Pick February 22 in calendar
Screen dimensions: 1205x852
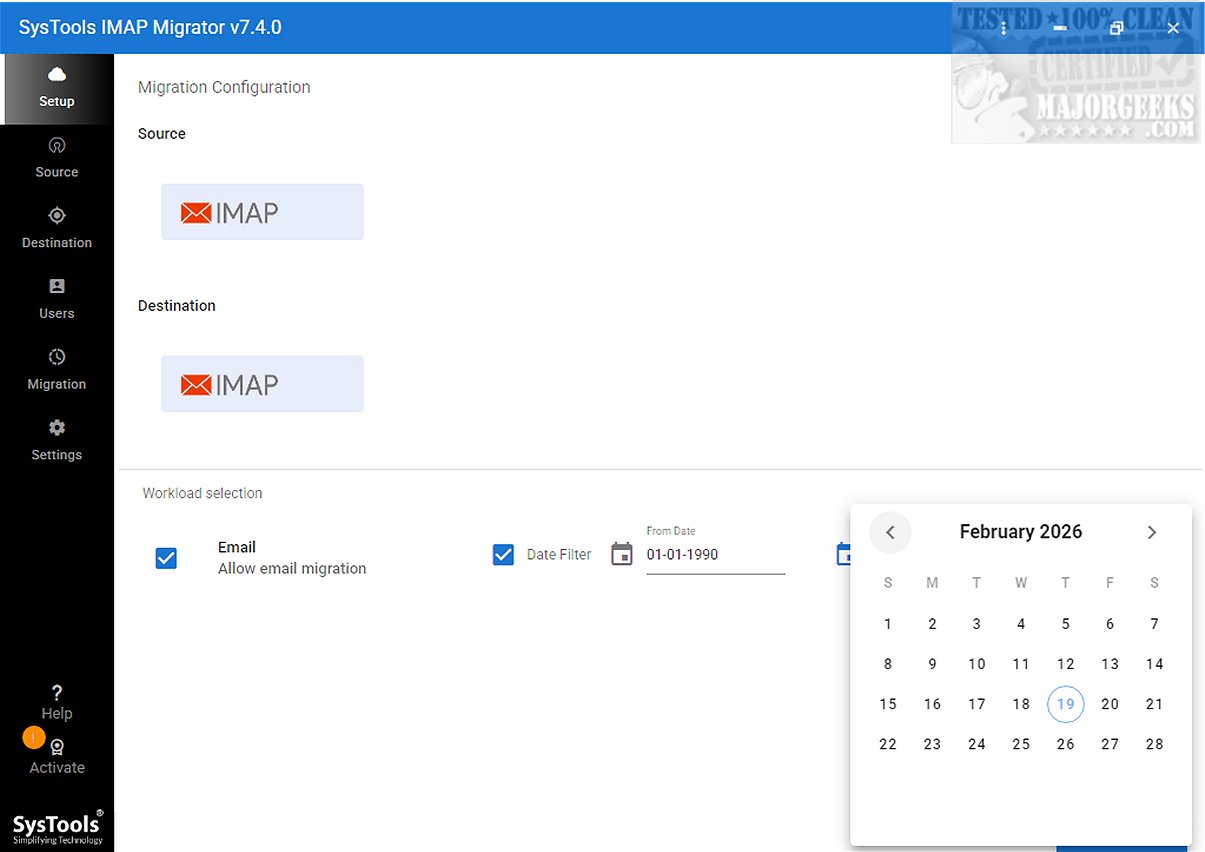pyautogui.click(x=888, y=744)
